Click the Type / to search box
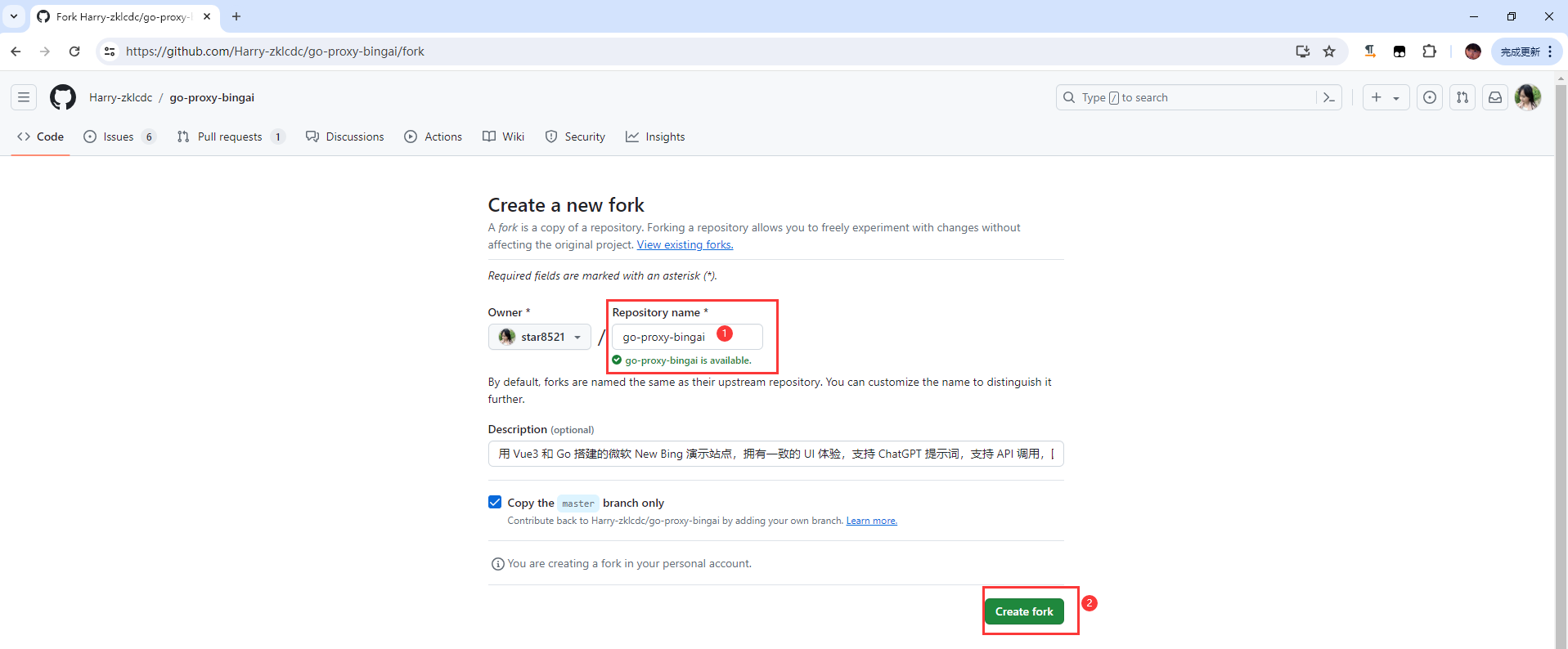This screenshot has height=649, width=1568. pyautogui.click(x=1186, y=97)
